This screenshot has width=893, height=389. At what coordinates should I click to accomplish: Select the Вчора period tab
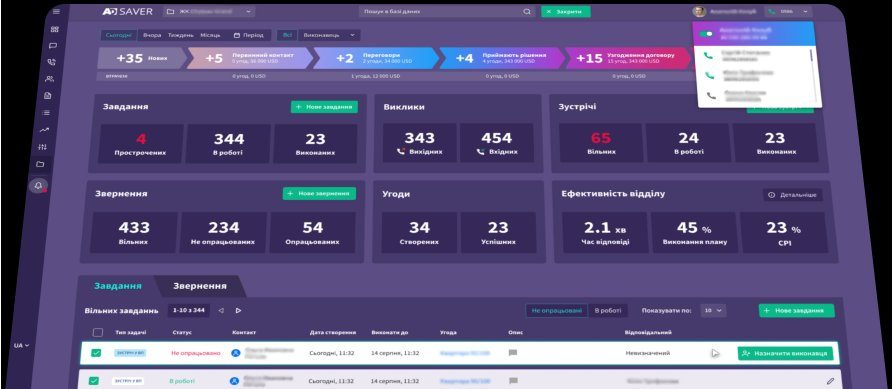pos(152,35)
